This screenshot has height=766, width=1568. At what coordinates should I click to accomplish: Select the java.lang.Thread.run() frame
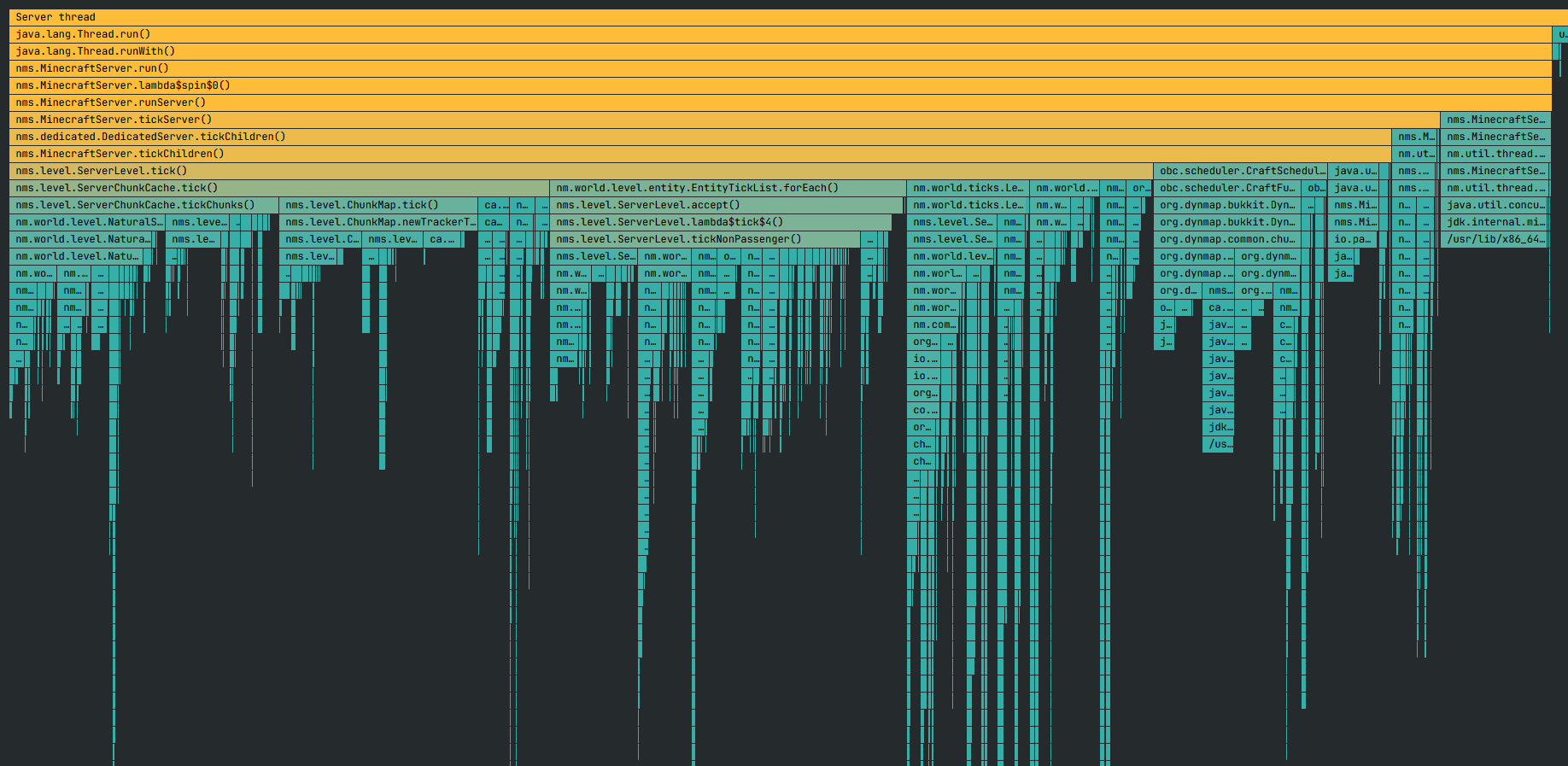[769, 34]
